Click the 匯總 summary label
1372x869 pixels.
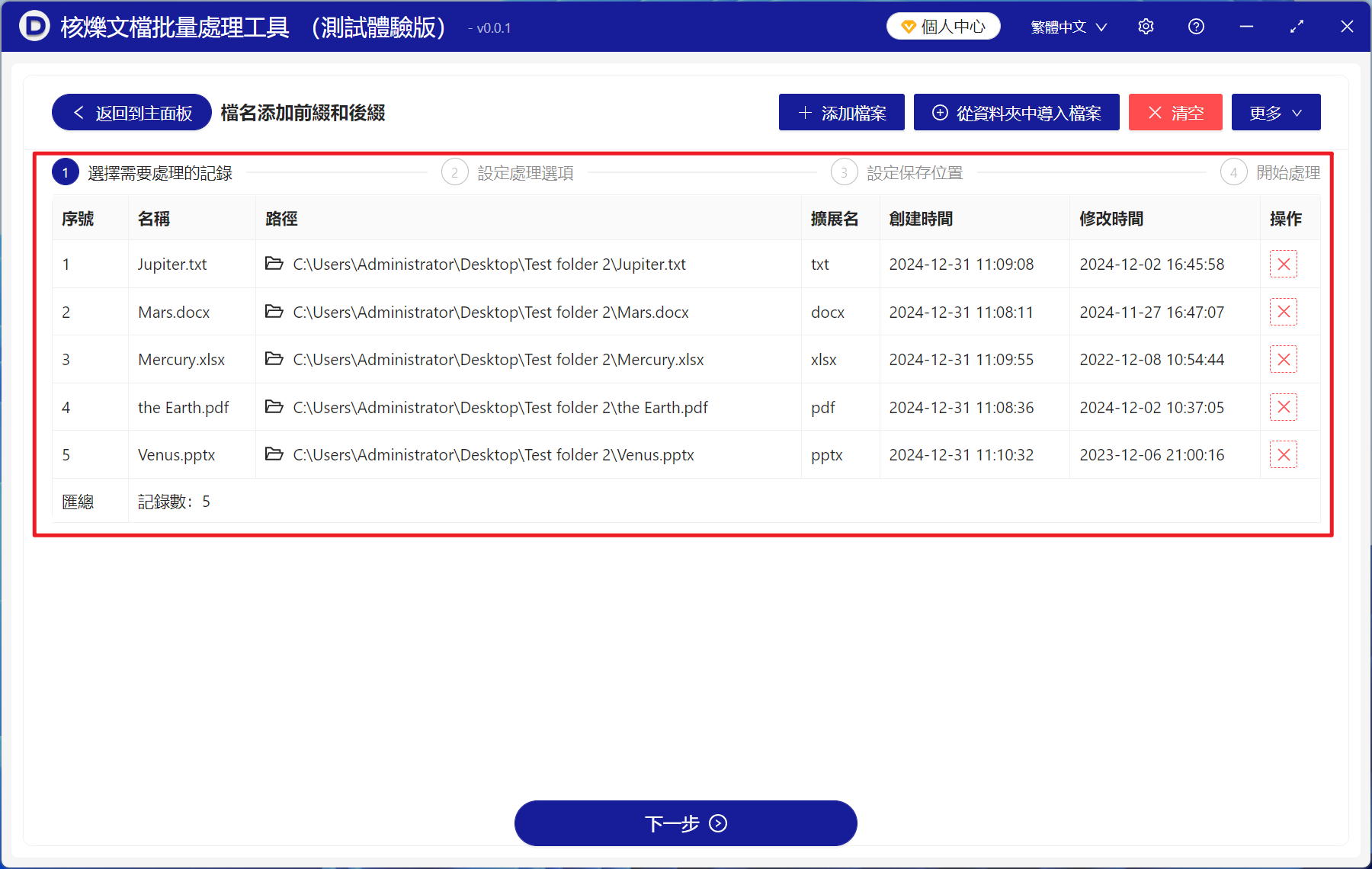[x=78, y=502]
